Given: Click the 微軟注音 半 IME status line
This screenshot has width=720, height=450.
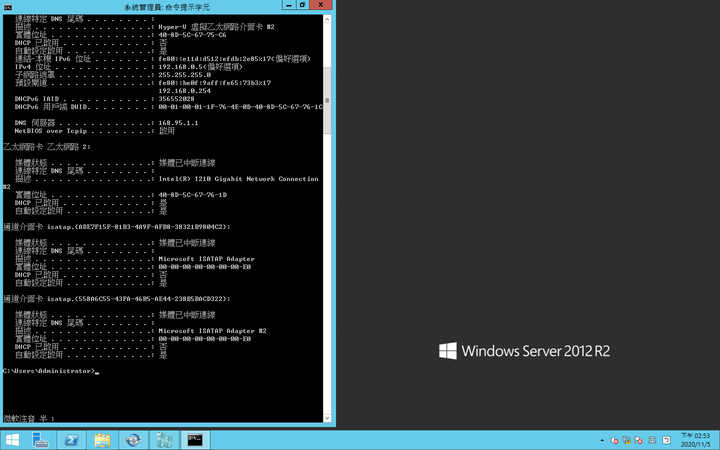Looking at the screenshot, I should tap(28, 419).
